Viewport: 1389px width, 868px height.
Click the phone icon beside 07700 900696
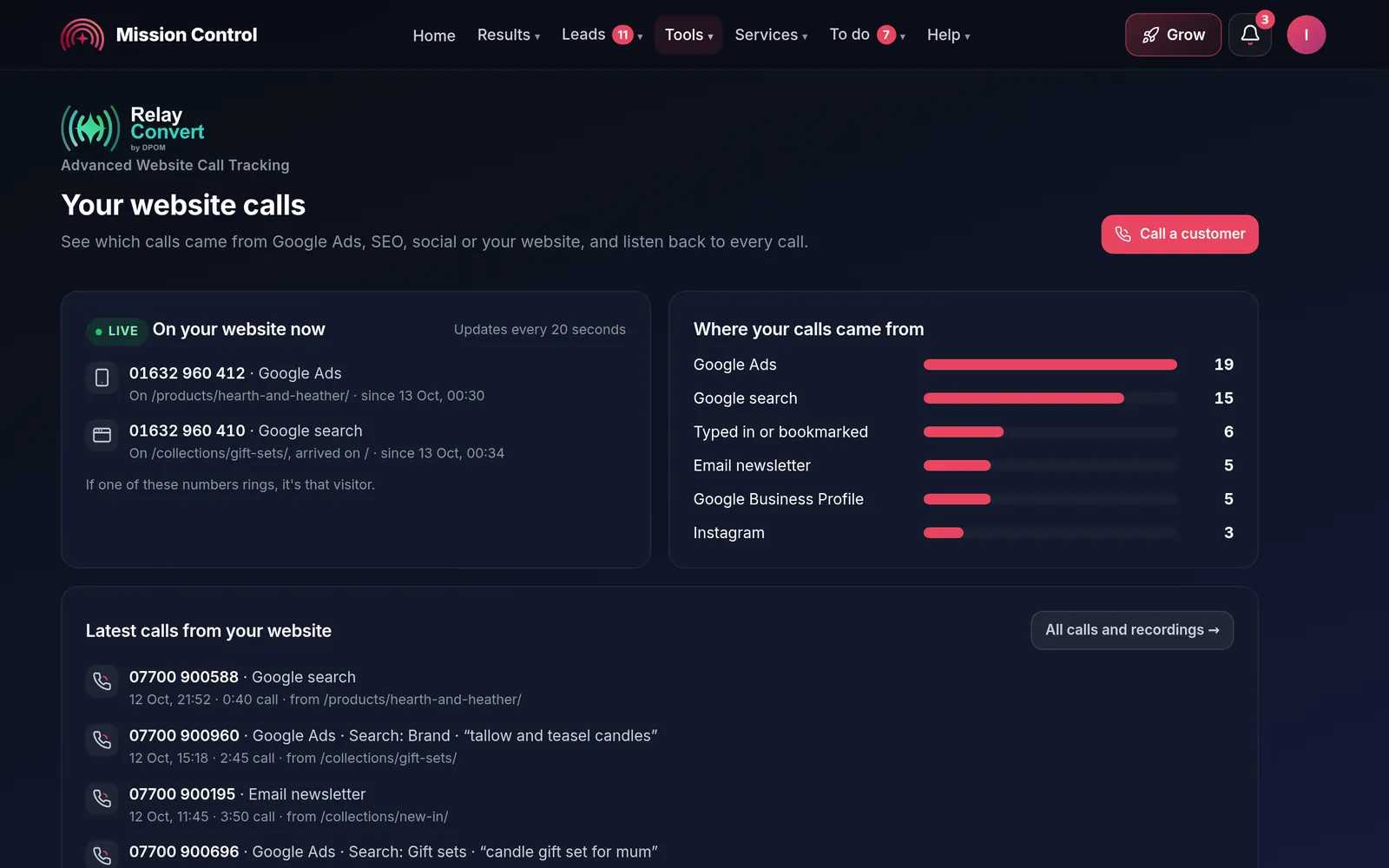tap(102, 855)
